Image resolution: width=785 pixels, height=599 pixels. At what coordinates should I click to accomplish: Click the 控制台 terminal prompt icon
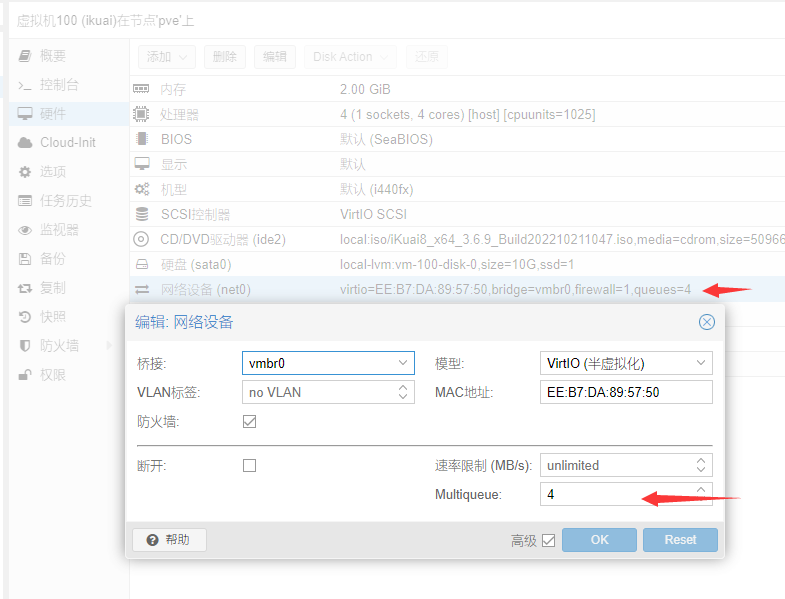(25, 85)
